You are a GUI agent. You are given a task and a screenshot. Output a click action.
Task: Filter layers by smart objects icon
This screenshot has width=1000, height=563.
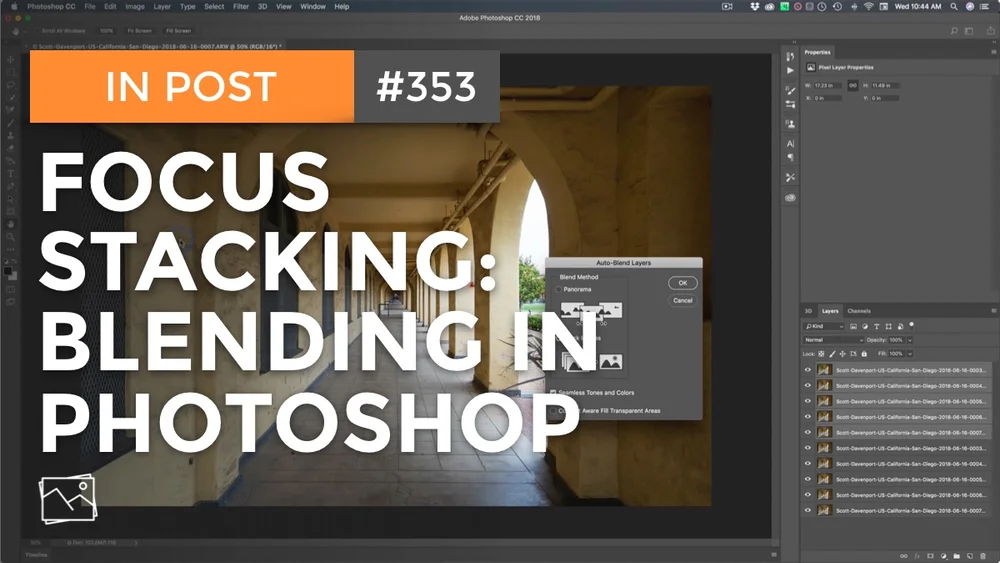(900, 326)
